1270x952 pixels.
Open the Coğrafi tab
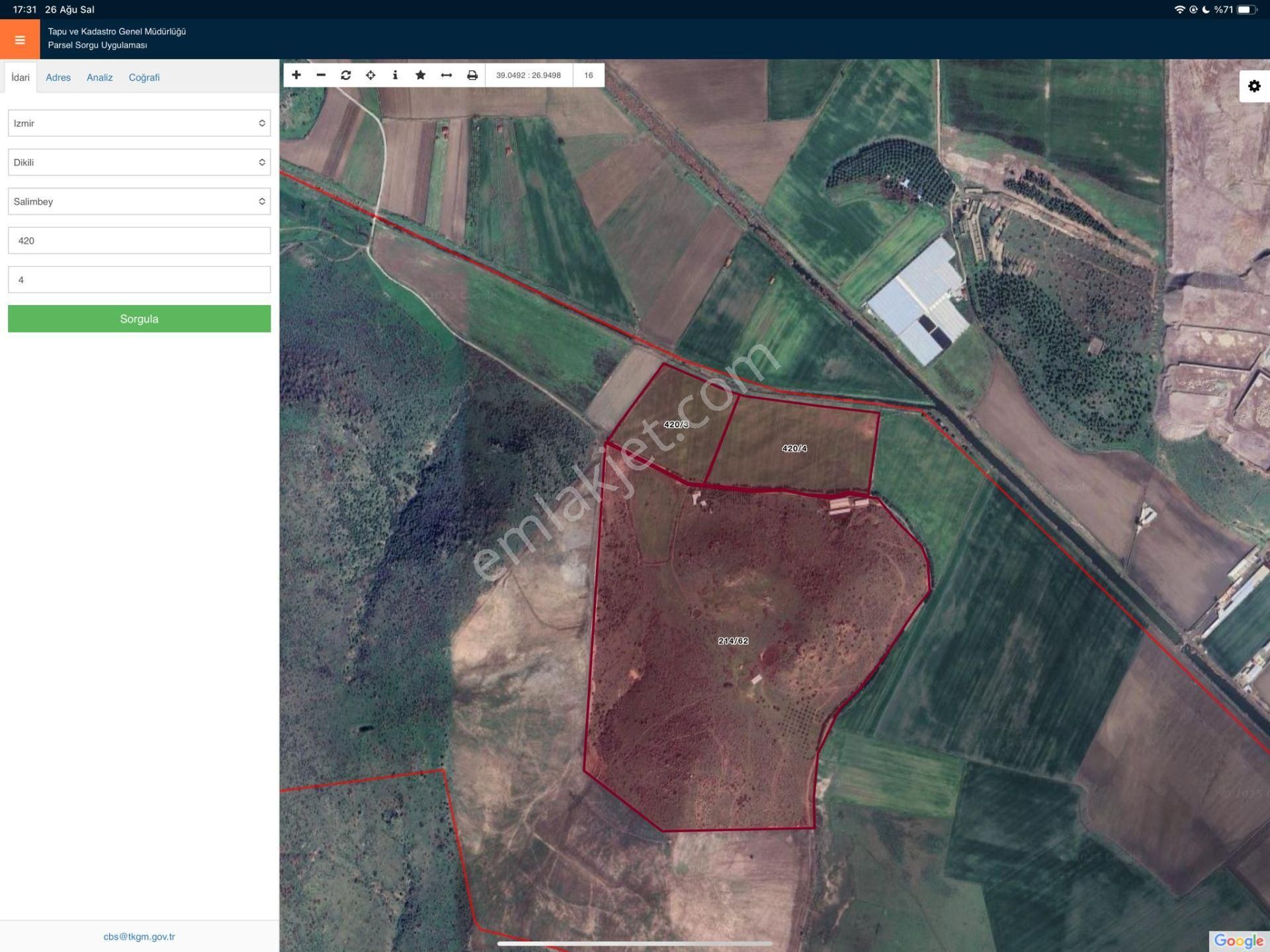pyautogui.click(x=144, y=77)
